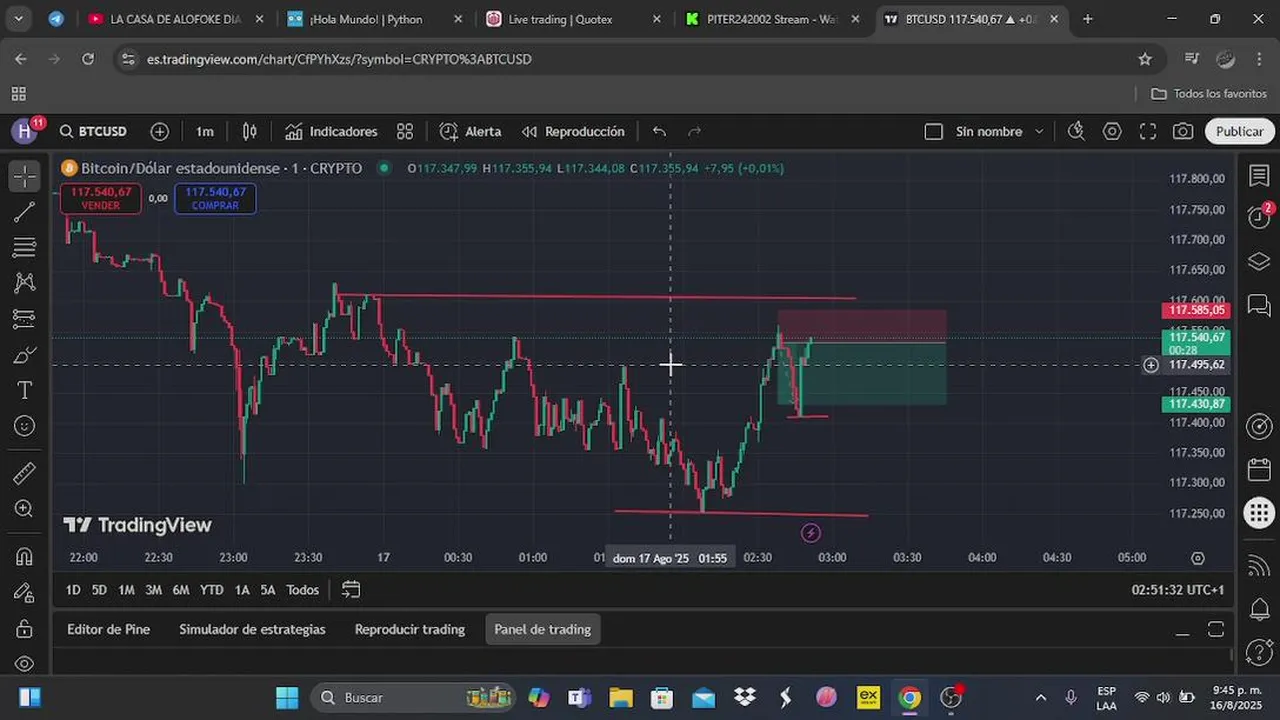Screen dimensions: 1280x720
Task: Open the economic calendar panel
Action: click(1259, 469)
